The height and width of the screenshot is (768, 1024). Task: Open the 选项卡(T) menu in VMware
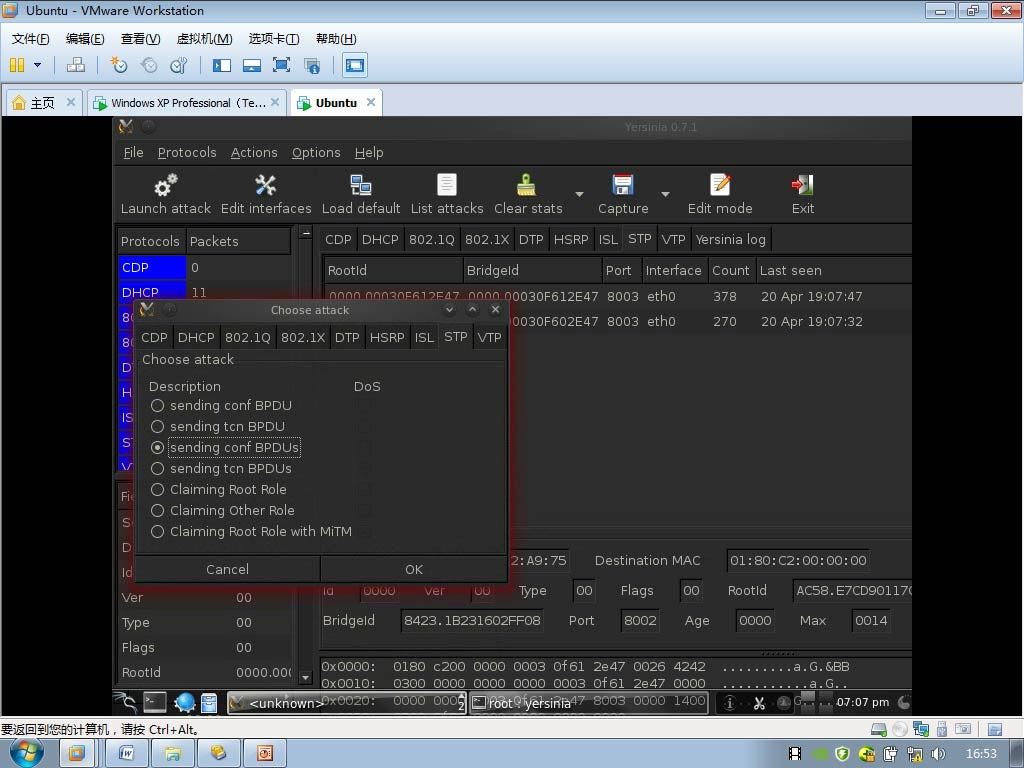click(274, 39)
